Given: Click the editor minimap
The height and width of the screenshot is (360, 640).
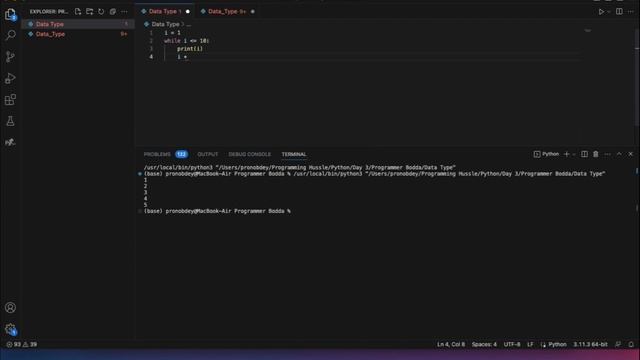Looking at the screenshot, I should coord(588,31).
